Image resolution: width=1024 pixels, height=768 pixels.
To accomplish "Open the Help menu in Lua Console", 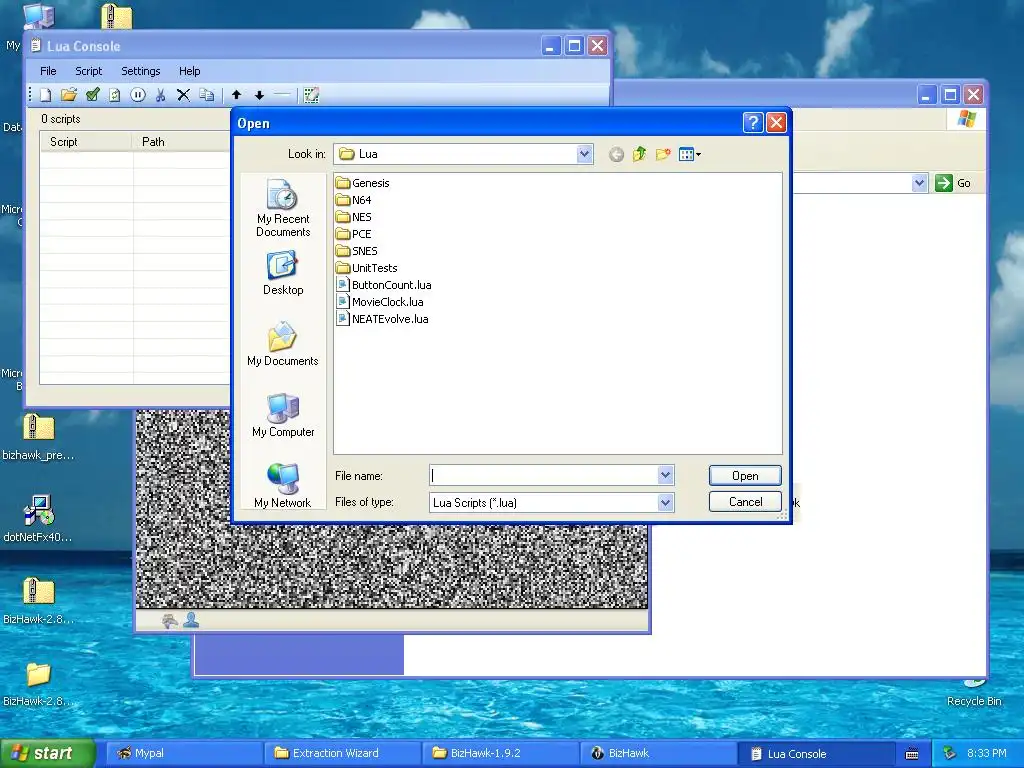I will tap(189, 71).
